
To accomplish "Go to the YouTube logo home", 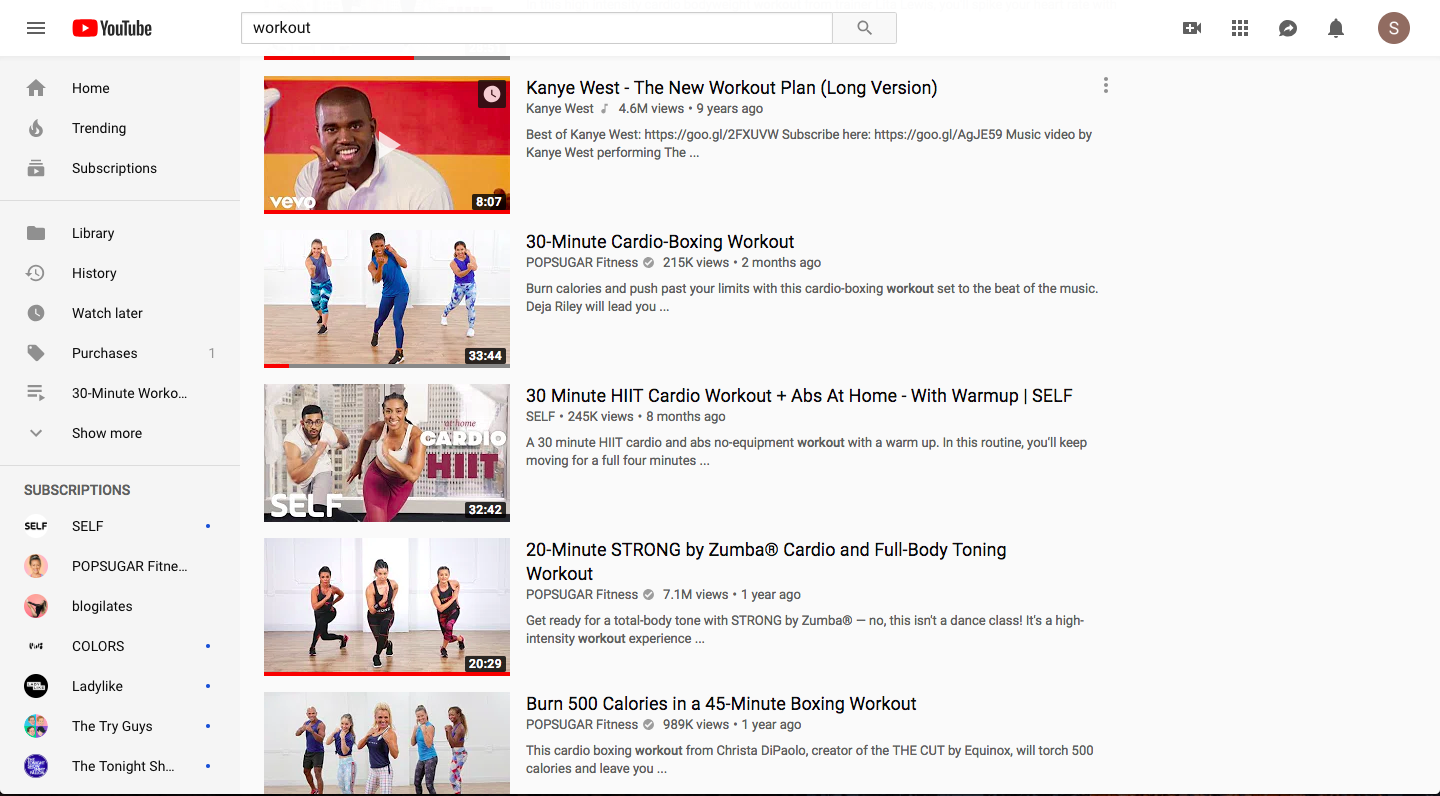I will click(112, 28).
